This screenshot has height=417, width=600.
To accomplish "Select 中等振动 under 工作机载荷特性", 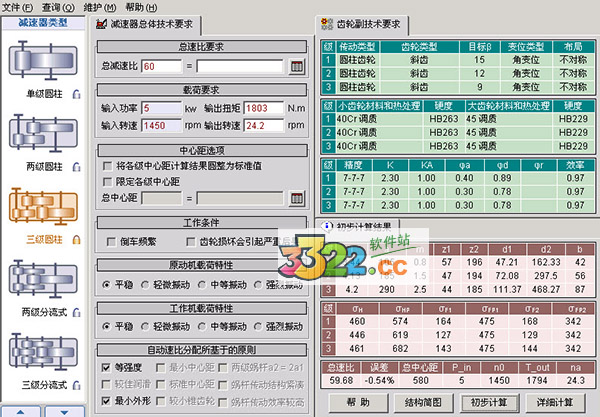I will click(202, 327).
